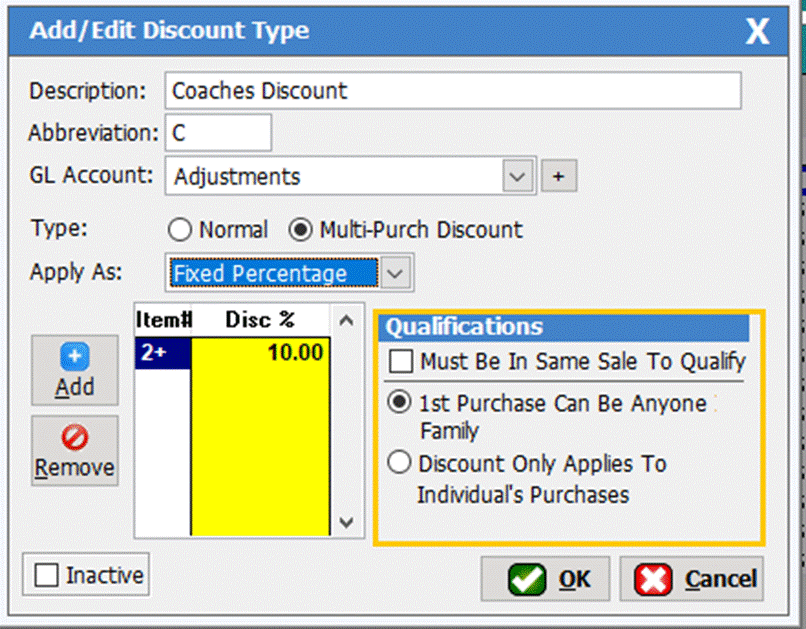This screenshot has height=629, width=806.
Task: Click the Description text field
Action: tap(453, 91)
